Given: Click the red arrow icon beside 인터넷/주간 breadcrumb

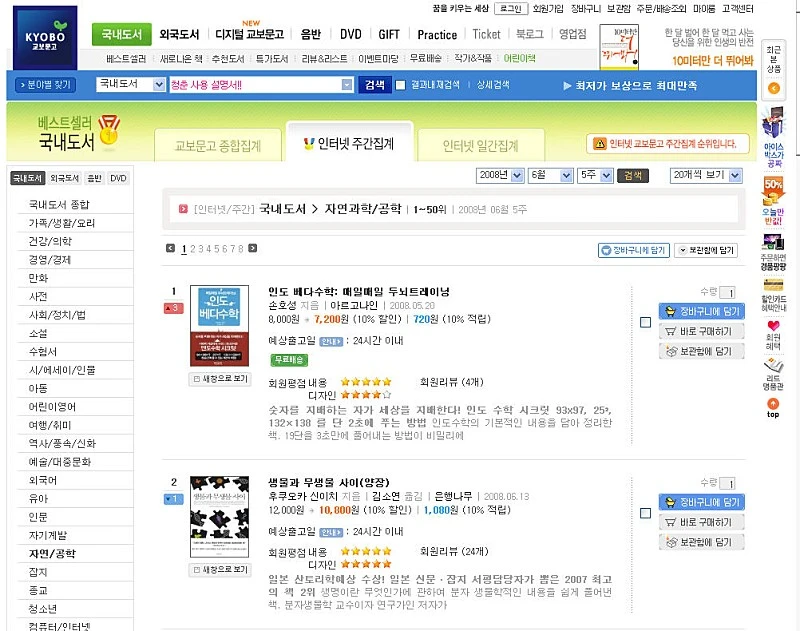Looking at the screenshot, I should click(x=183, y=209).
